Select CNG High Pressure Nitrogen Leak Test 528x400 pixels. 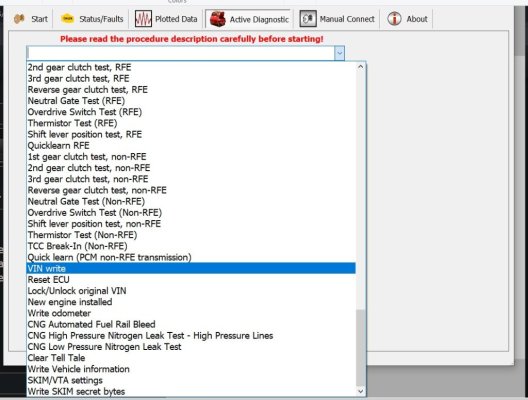(x=191, y=335)
